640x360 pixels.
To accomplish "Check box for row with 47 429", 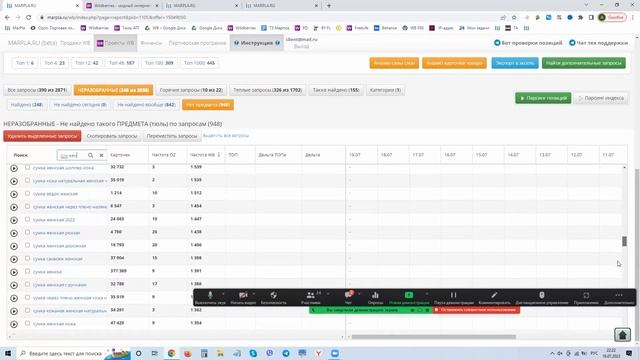I will point(27,323).
